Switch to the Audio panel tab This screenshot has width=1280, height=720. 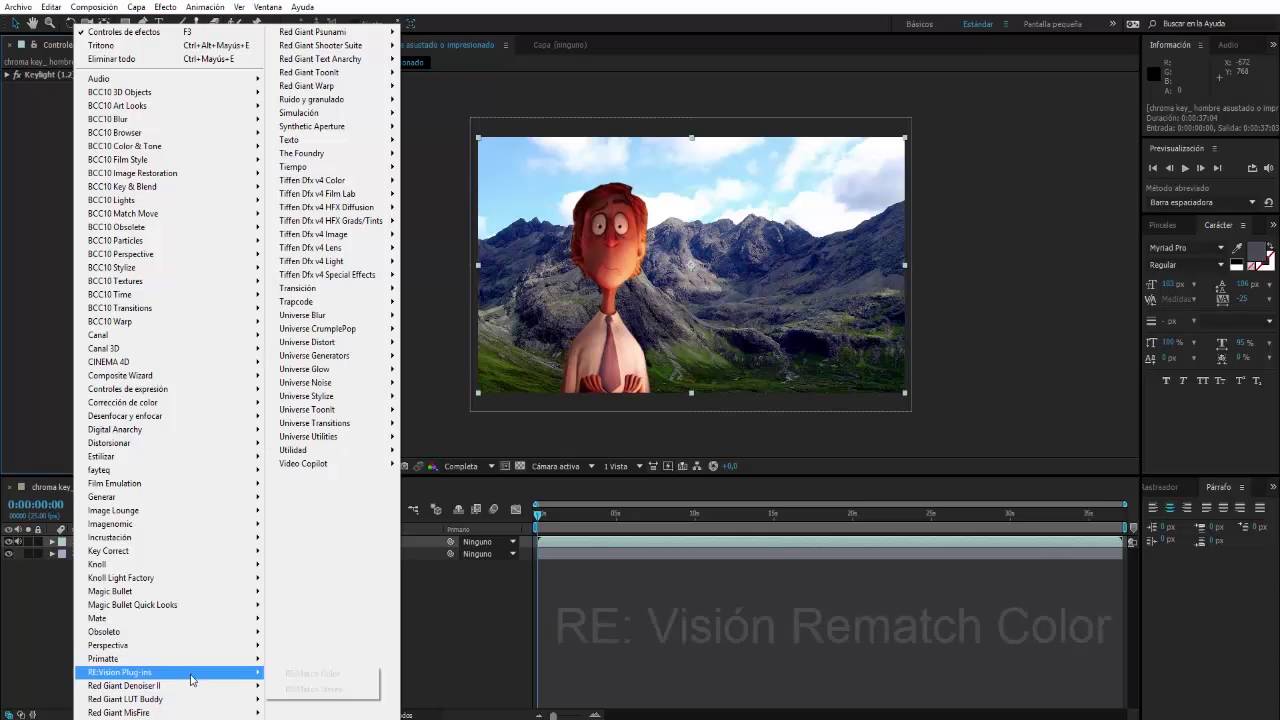pyautogui.click(x=1228, y=45)
